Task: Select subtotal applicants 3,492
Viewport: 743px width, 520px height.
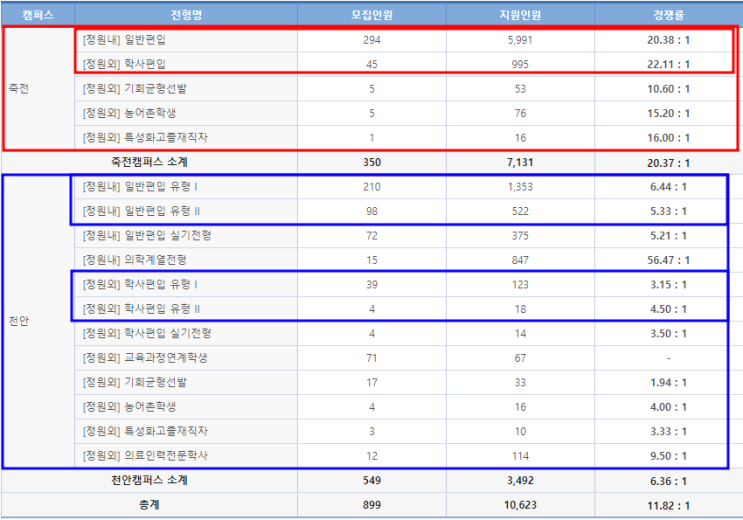Action: (x=520, y=480)
